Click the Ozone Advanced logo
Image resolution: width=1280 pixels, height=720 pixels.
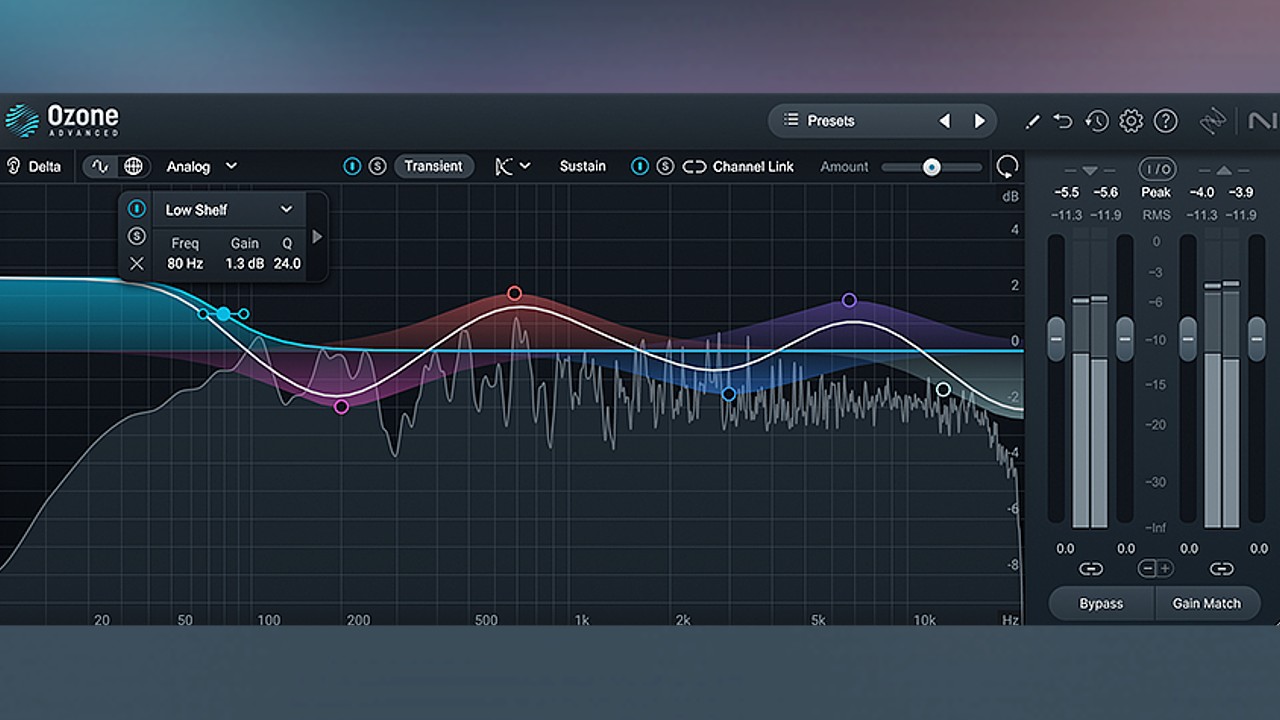[62, 120]
